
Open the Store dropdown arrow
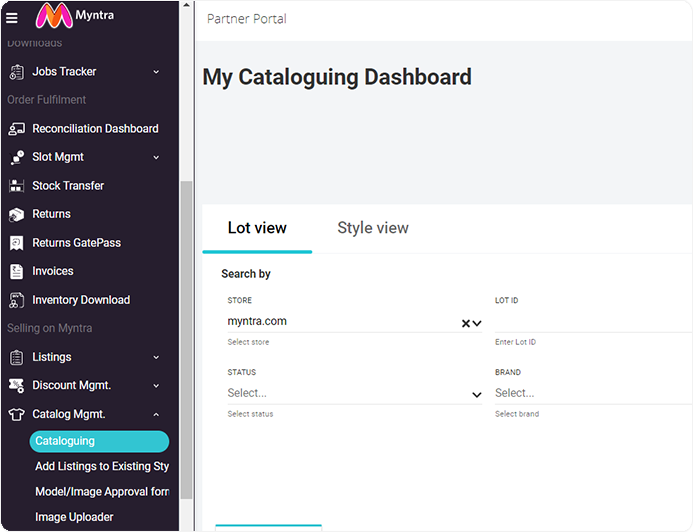point(477,323)
